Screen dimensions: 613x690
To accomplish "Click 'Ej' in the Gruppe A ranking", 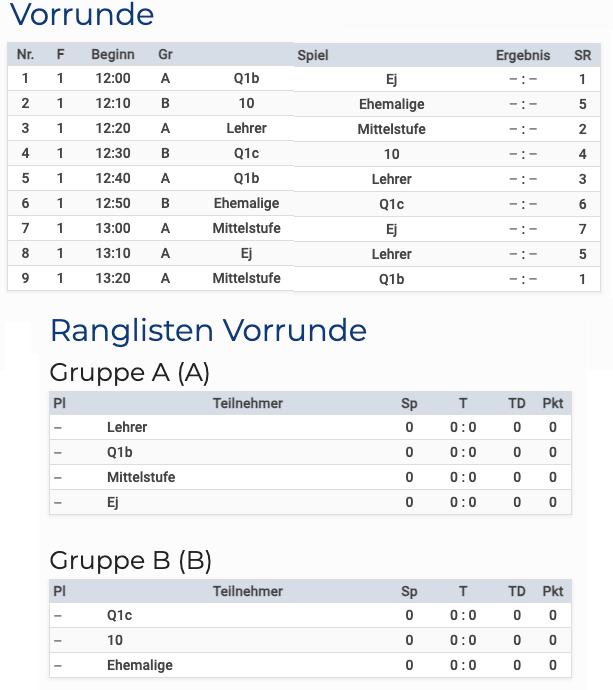I will [x=113, y=503].
